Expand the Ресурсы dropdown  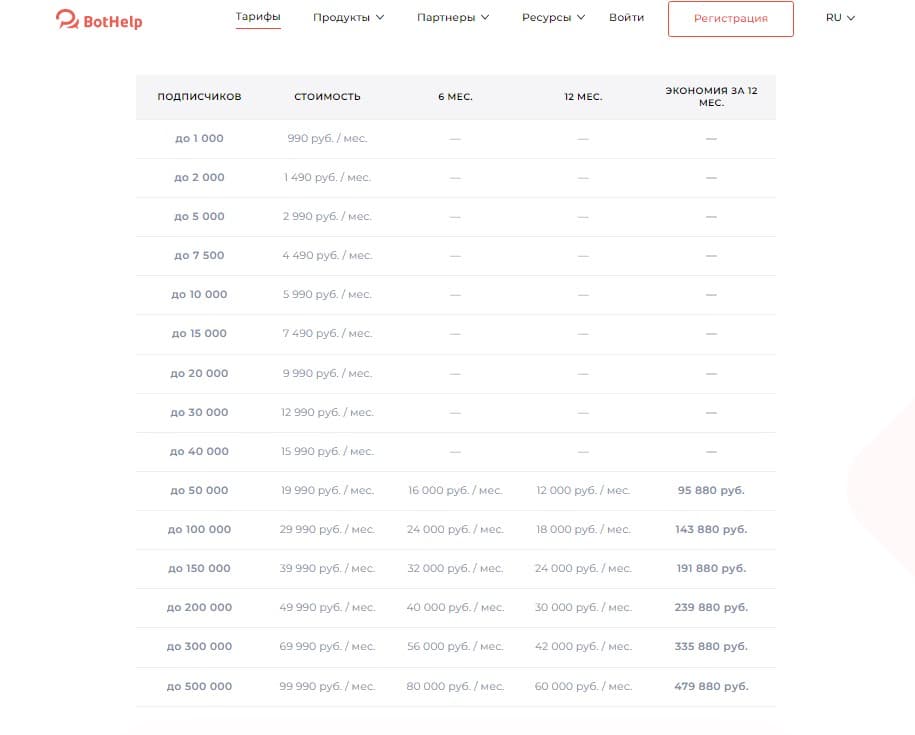(x=553, y=18)
